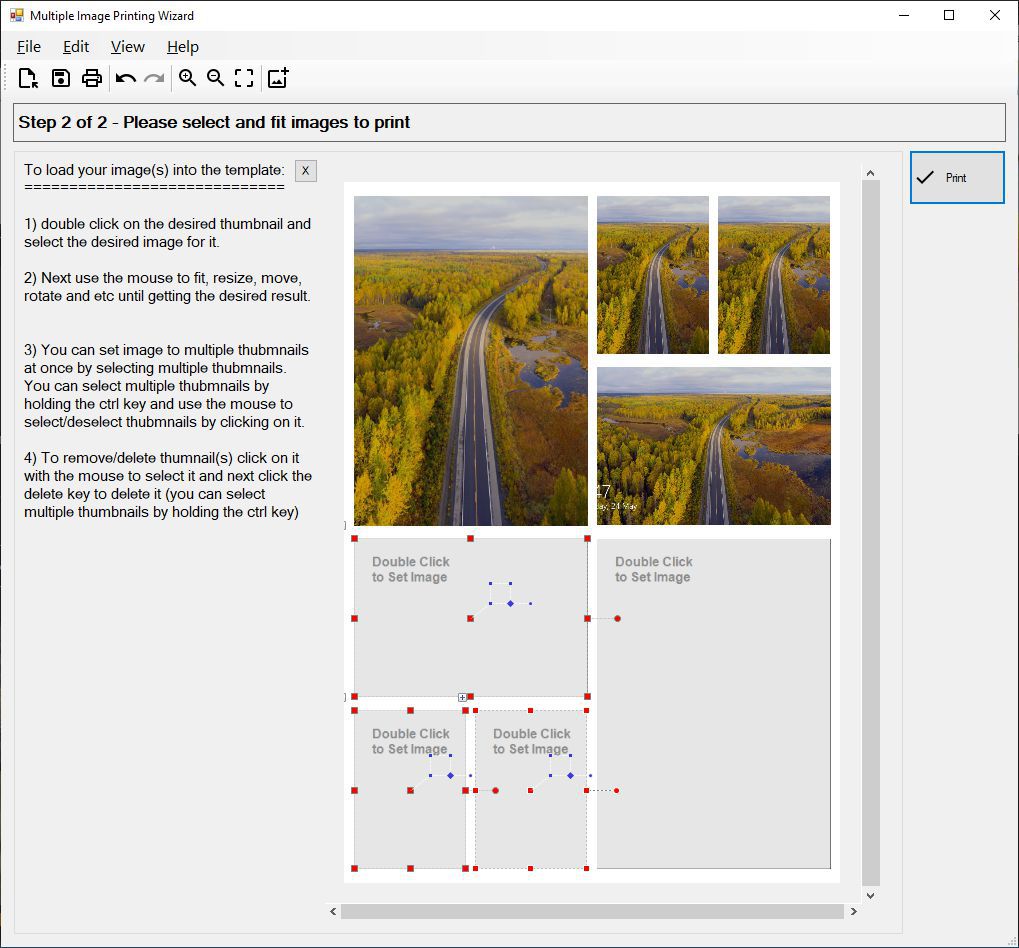The width and height of the screenshot is (1019, 948).
Task: Dismiss the instructions with the X button
Action: pyautogui.click(x=305, y=170)
